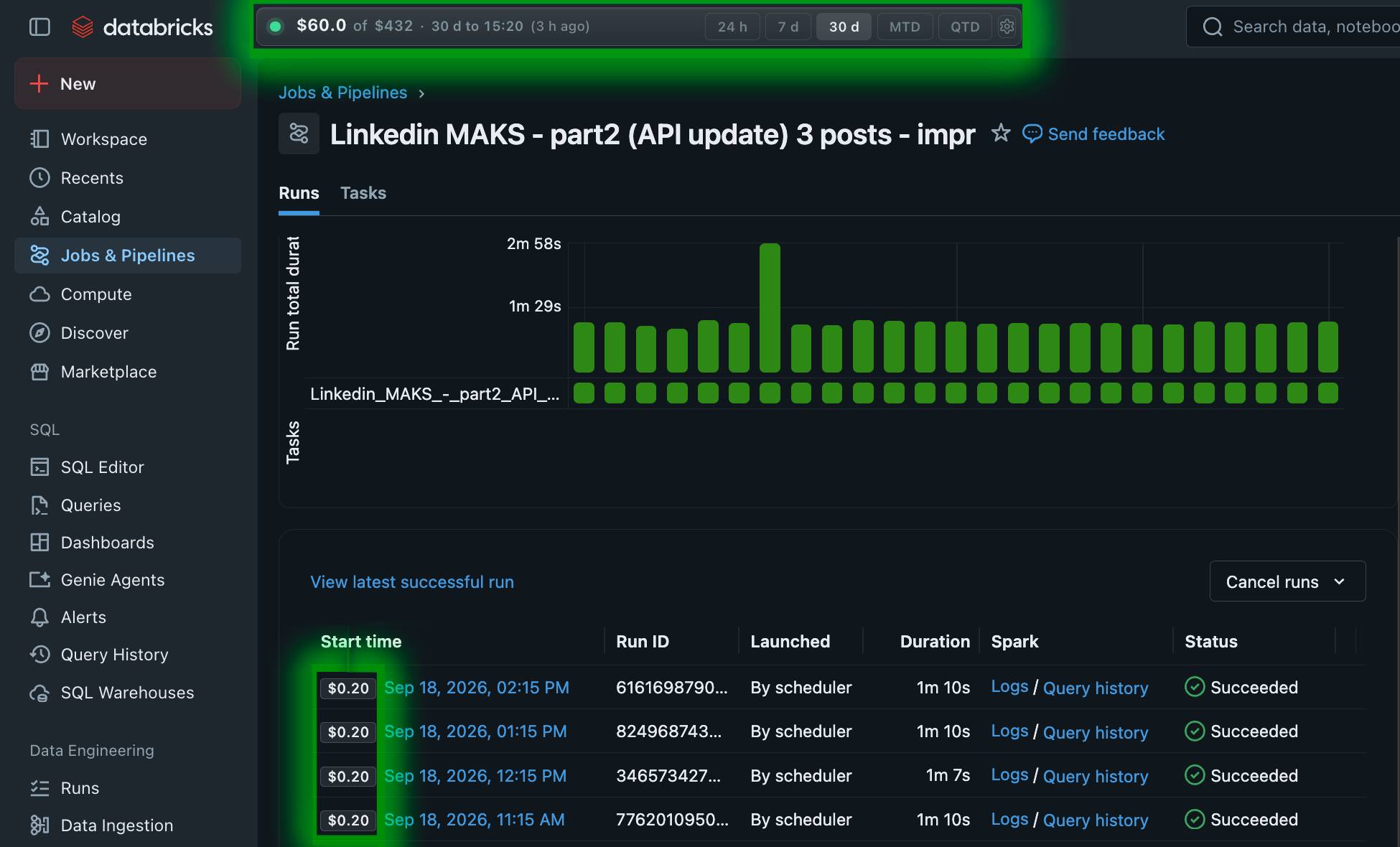Click the Duration column header
The height and width of the screenshot is (847, 1400).
pos(935,642)
